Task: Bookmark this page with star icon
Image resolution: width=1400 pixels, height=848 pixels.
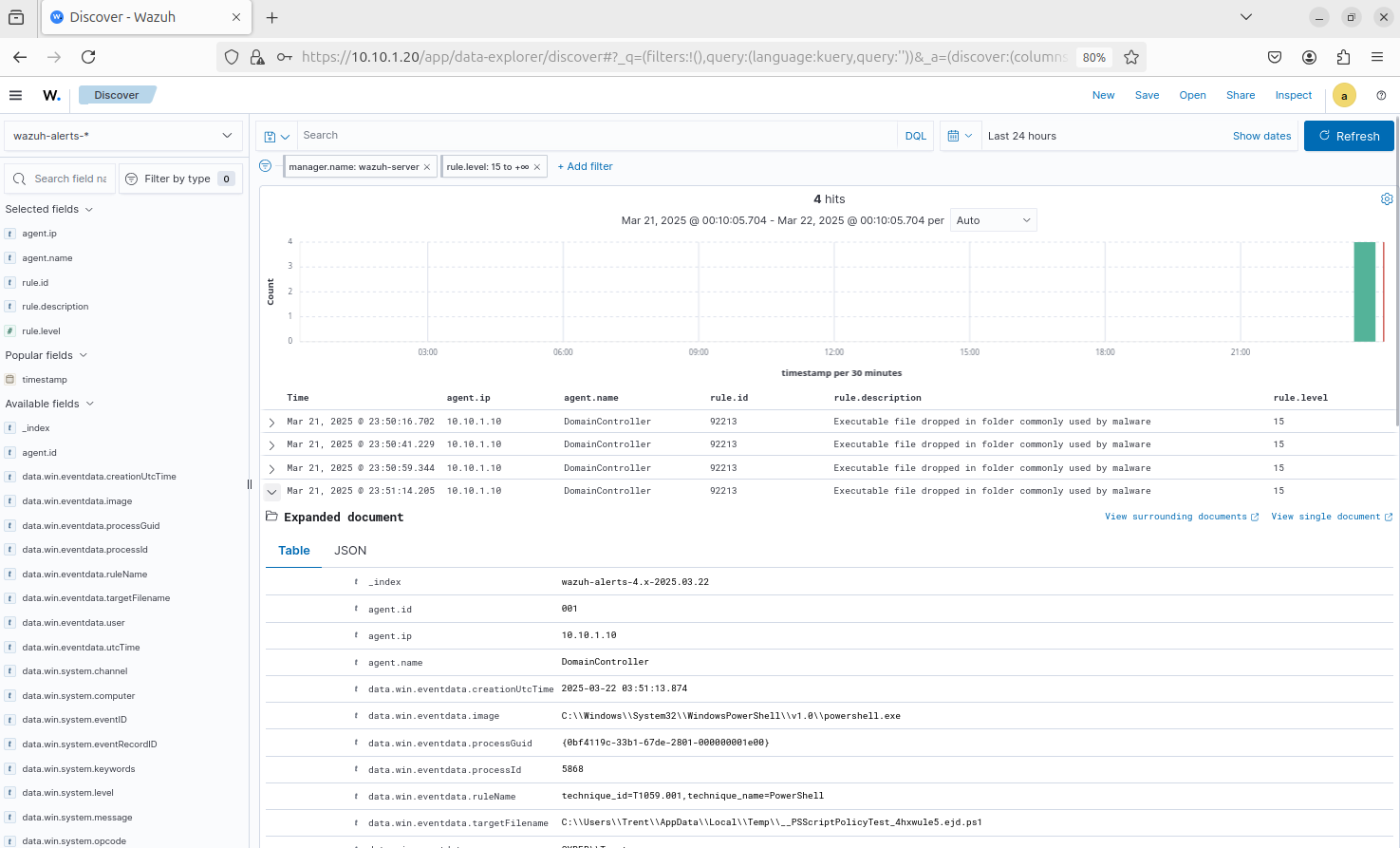Action: pos(1131,57)
